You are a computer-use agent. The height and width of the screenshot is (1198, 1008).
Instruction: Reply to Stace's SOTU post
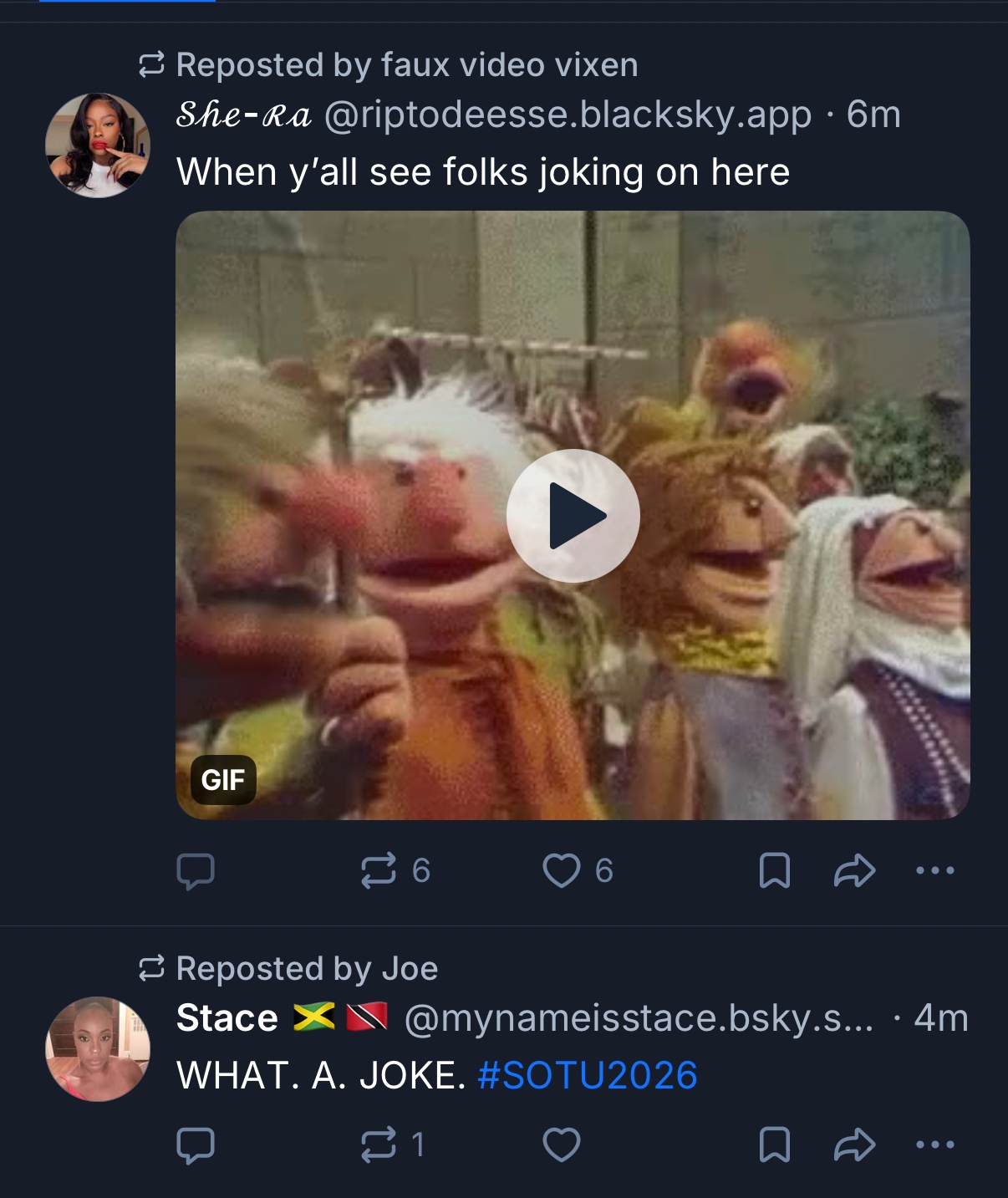(196, 1144)
